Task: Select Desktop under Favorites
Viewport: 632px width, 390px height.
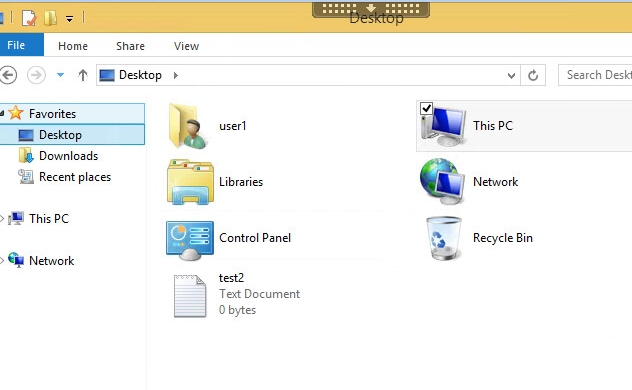Action: click(72, 135)
